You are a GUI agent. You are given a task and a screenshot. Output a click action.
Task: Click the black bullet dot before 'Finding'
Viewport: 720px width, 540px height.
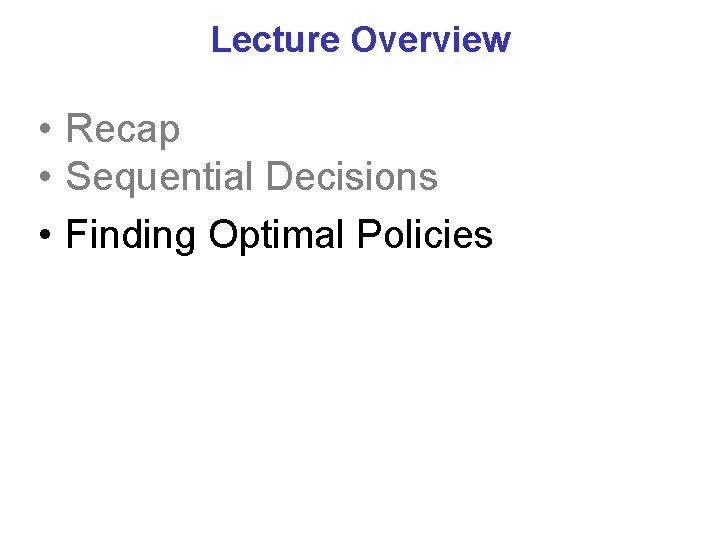click(45, 234)
